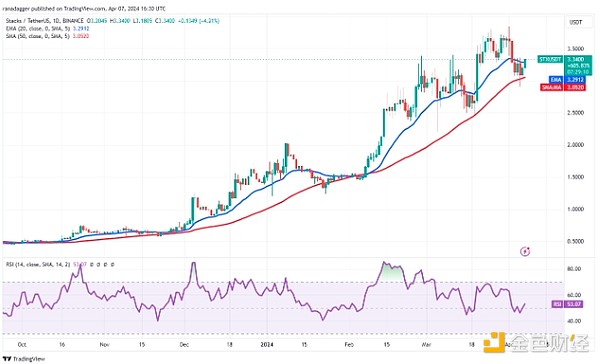Screen dimensions: 600x364
Task: Click the 80.00 level on RSI scale
Action: tap(574, 269)
